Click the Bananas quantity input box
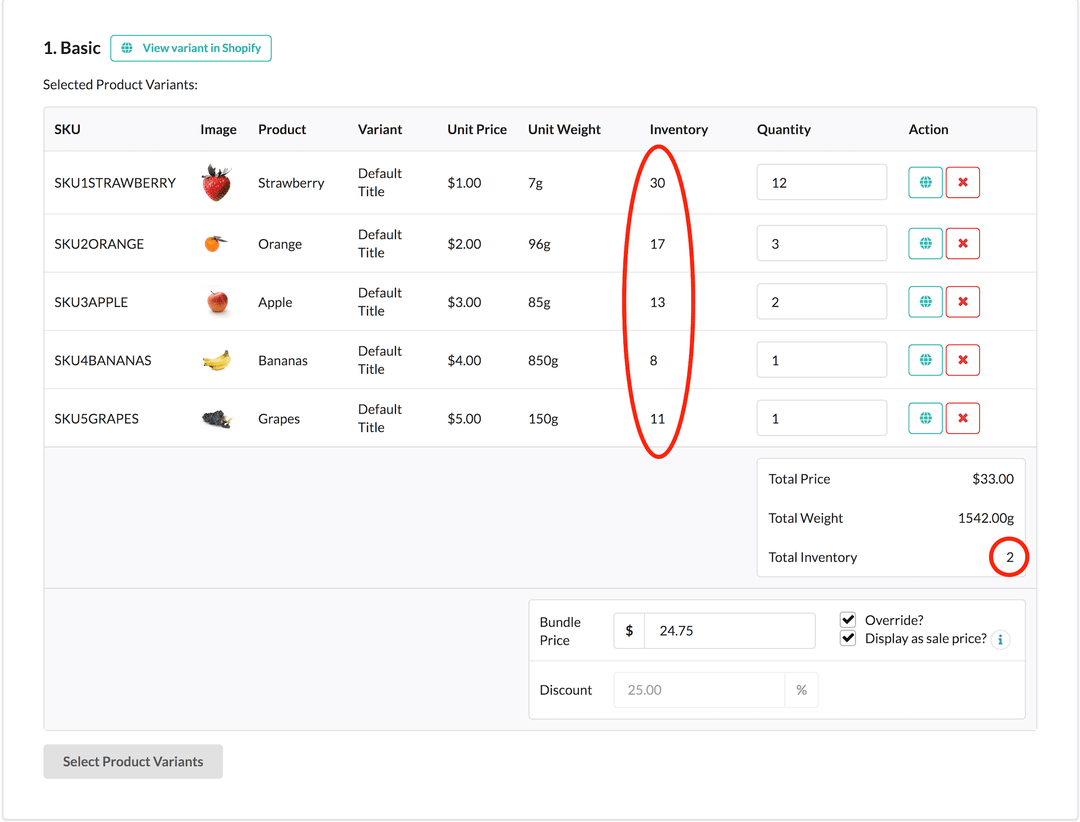The image size is (1080, 822). (x=821, y=360)
